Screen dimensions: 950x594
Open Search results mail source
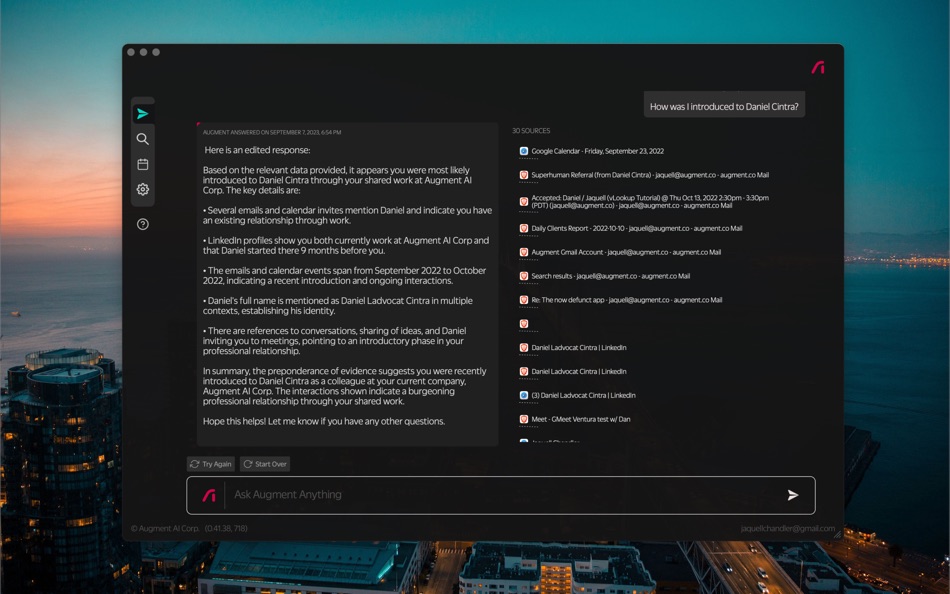click(611, 276)
